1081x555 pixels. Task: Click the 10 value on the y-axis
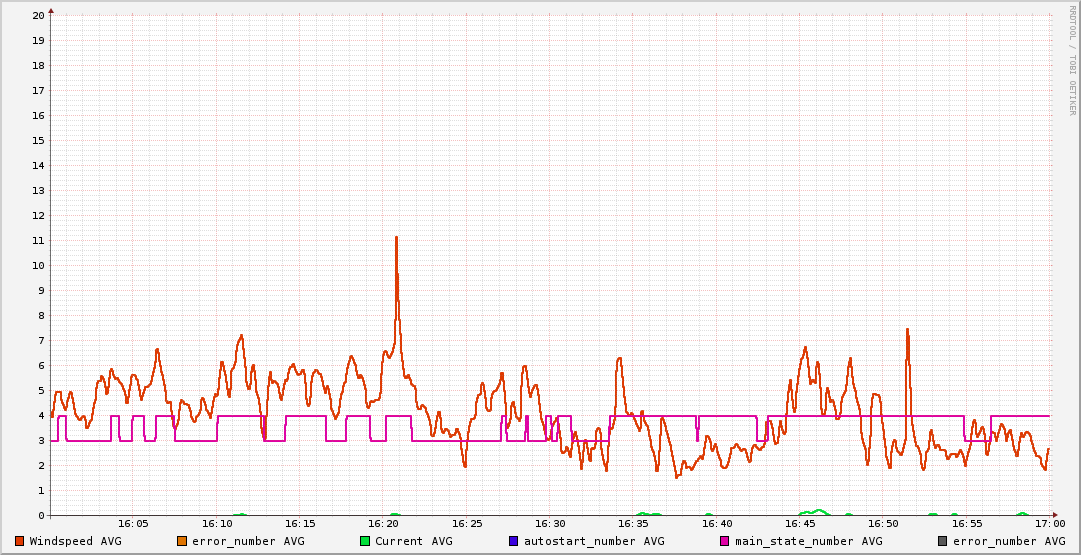pyautogui.click(x=38, y=265)
